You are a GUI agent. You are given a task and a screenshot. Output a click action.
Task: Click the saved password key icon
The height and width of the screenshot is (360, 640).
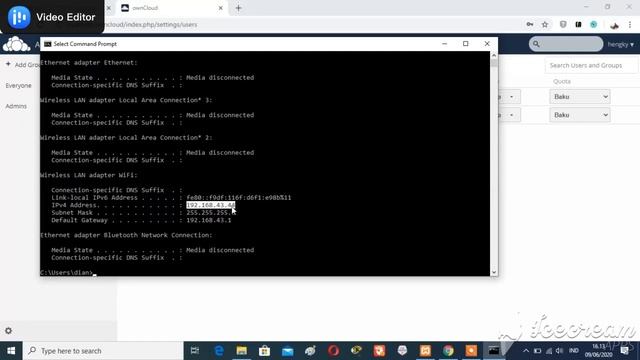tap(530, 24)
